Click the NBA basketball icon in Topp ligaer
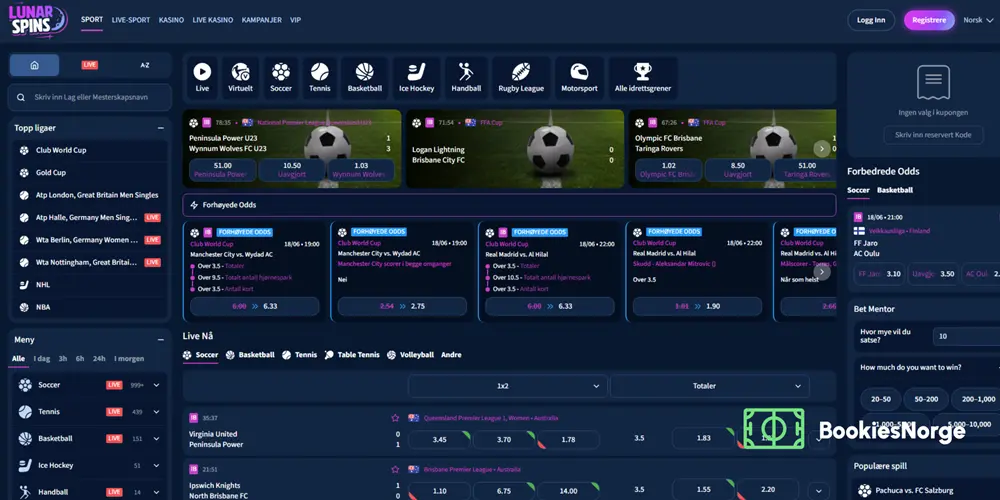The height and width of the screenshot is (500, 1000). [x=24, y=307]
